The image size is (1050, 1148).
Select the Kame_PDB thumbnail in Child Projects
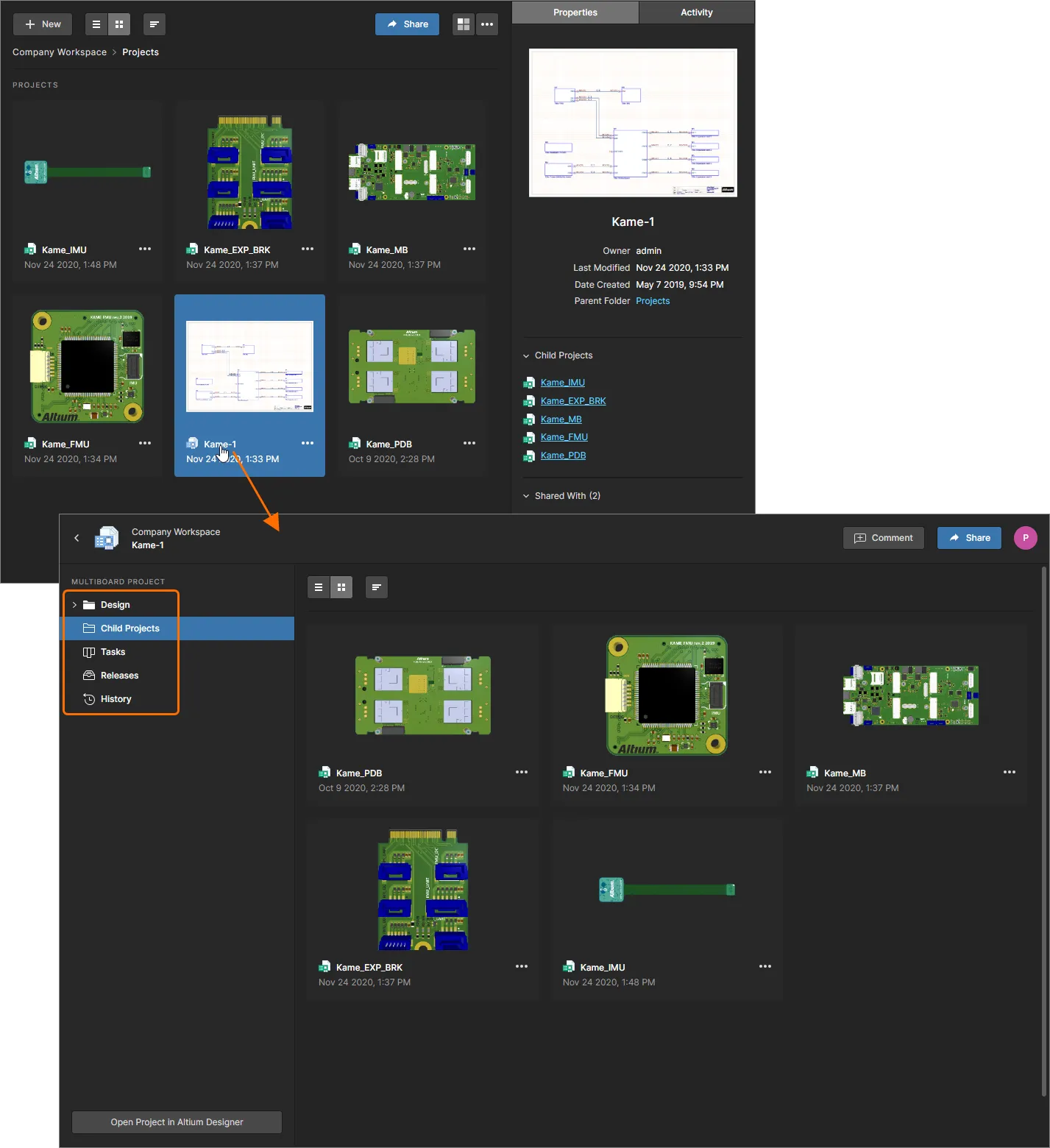pos(423,695)
